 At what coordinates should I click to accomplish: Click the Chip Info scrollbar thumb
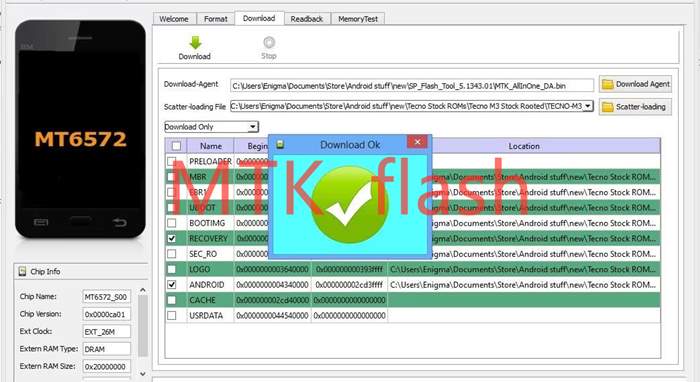(x=143, y=326)
